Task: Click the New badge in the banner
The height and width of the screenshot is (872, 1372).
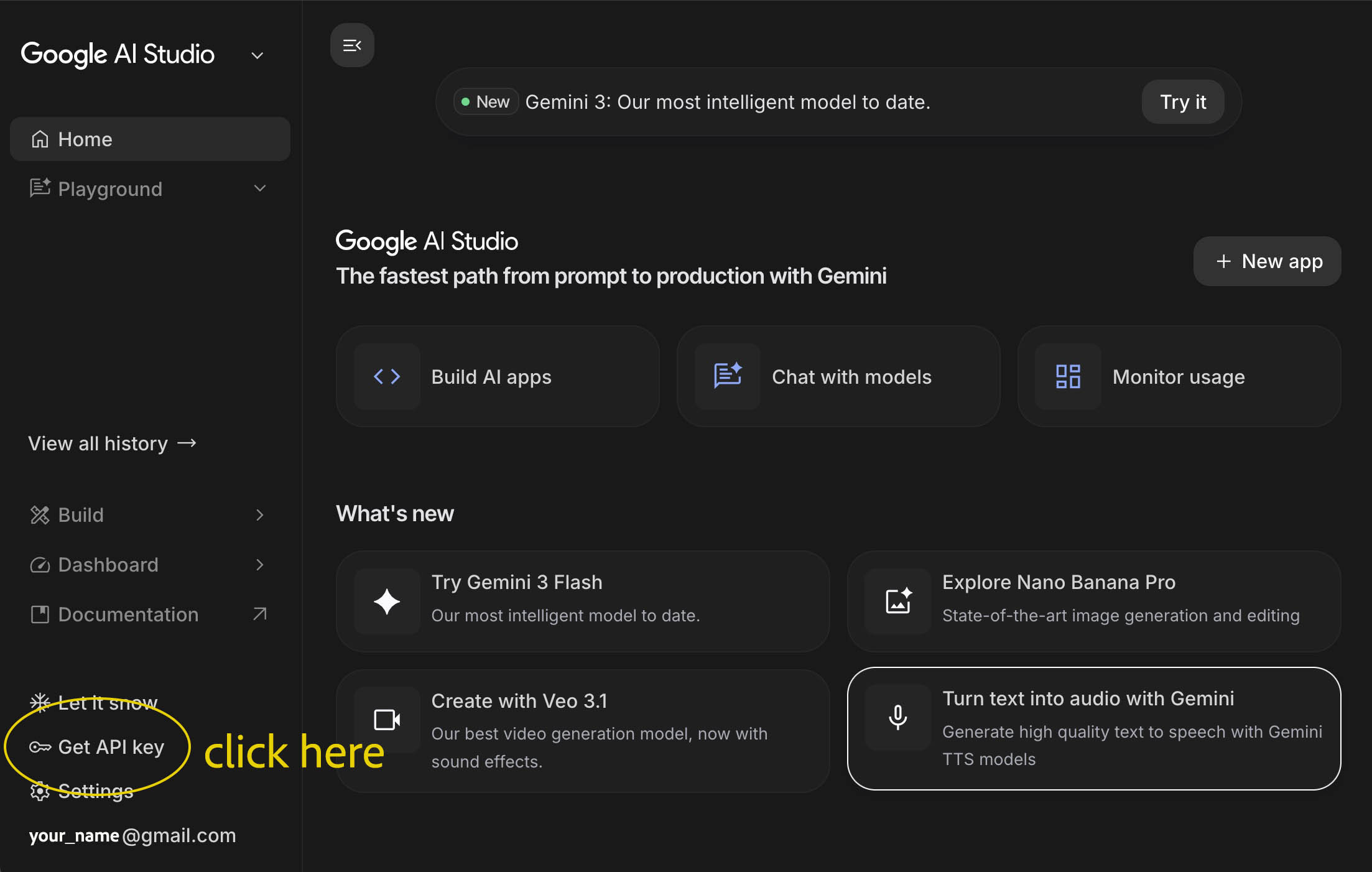Action: tap(486, 101)
